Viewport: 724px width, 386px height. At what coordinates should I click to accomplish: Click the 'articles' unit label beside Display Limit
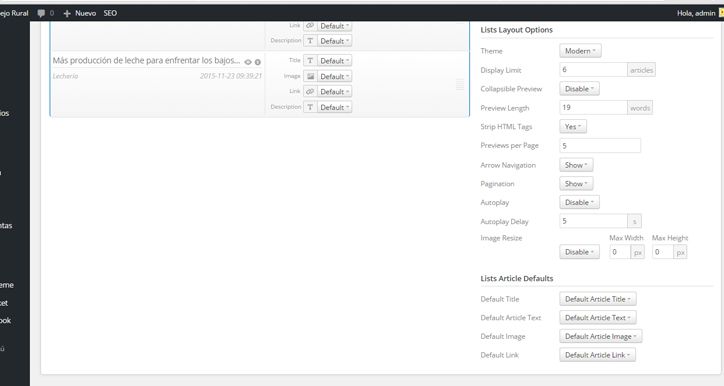pyautogui.click(x=641, y=70)
